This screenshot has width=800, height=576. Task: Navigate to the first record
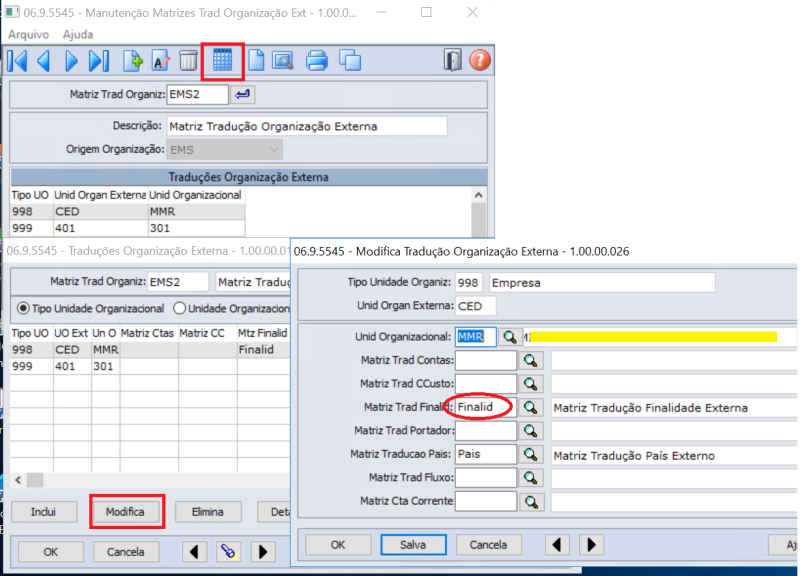click(17, 60)
